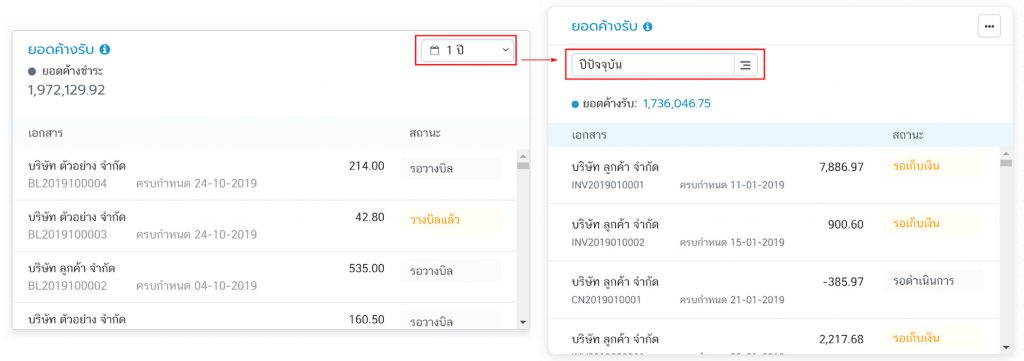1024x361 pixels.
Task: Open document row BL2019100002
Action: [264, 277]
